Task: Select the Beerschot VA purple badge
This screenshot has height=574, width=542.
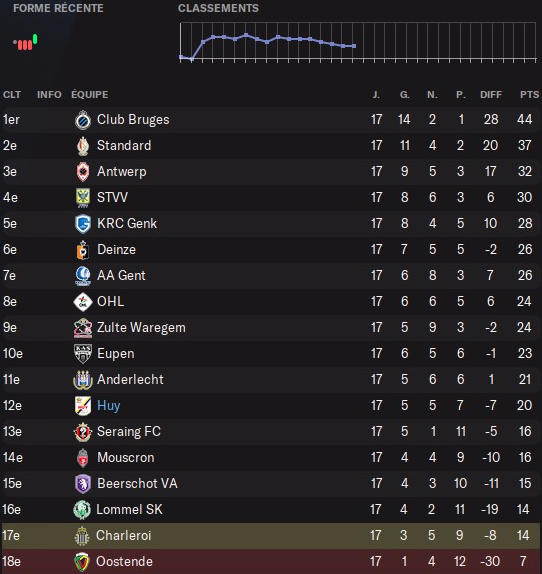Action: [83, 484]
